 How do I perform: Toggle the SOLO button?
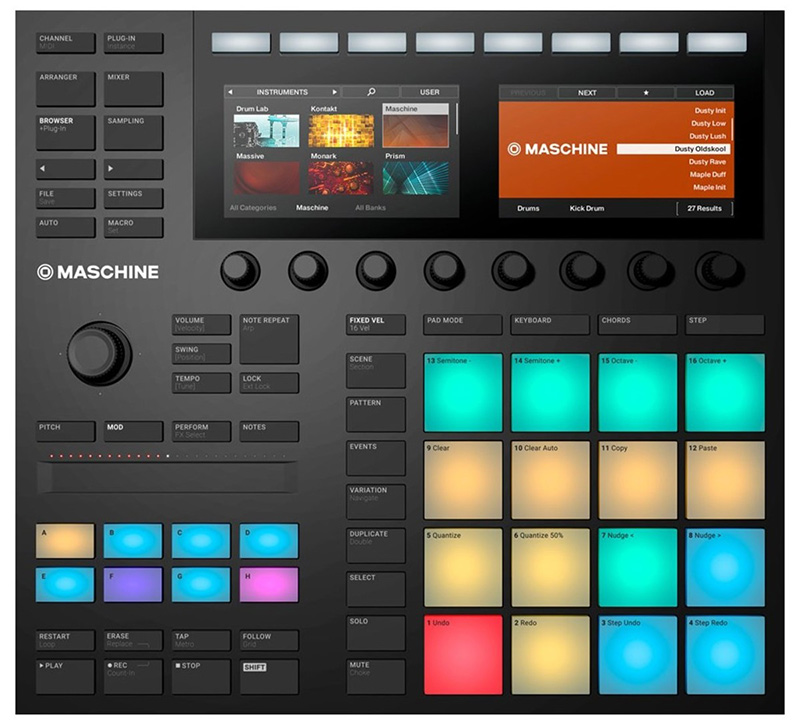tap(376, 633)
